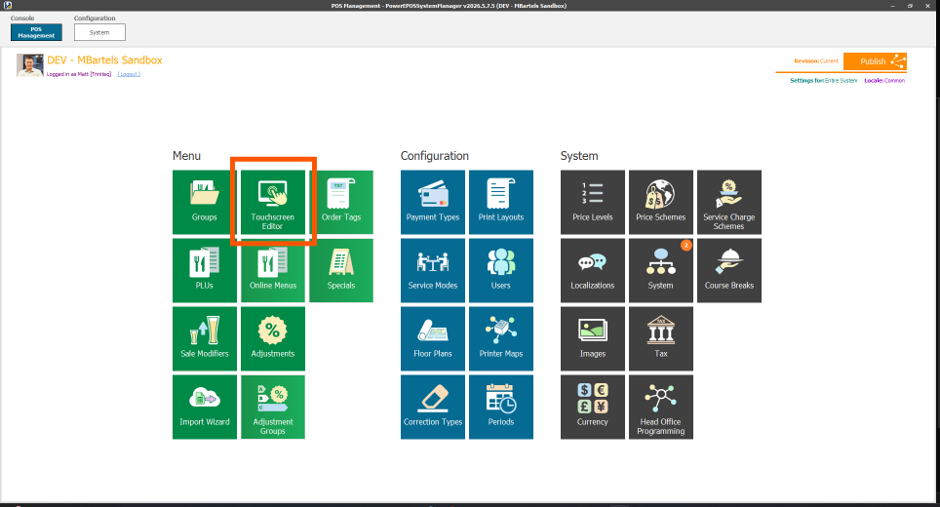
Task: Open the PLUs tile
Action: (204, 270)
